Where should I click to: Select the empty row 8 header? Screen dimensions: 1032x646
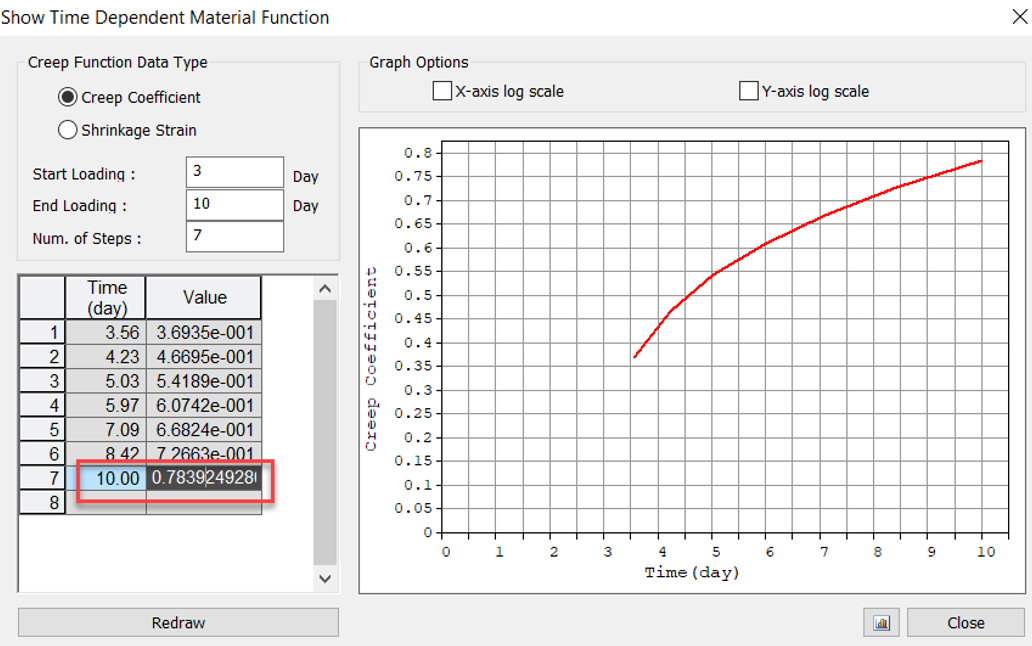[42, 503]
